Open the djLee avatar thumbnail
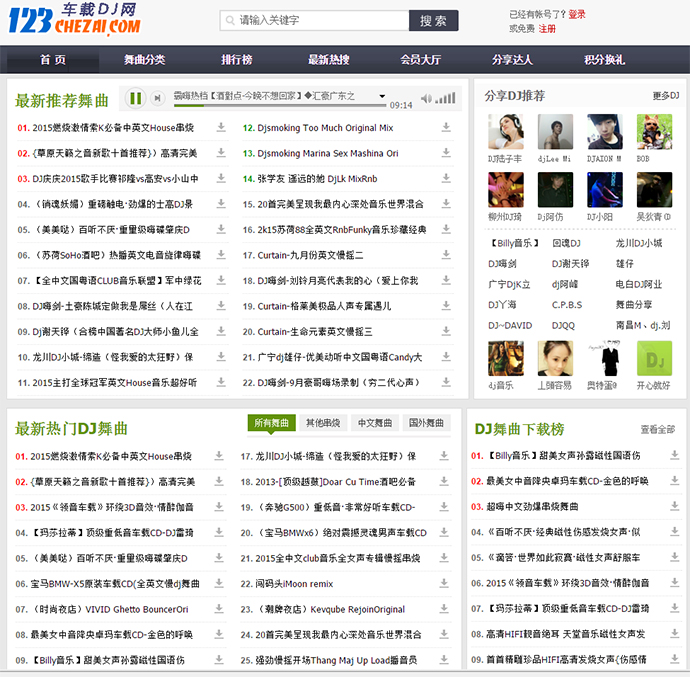This screenshot has width=690, height=677. click(555, 132)
